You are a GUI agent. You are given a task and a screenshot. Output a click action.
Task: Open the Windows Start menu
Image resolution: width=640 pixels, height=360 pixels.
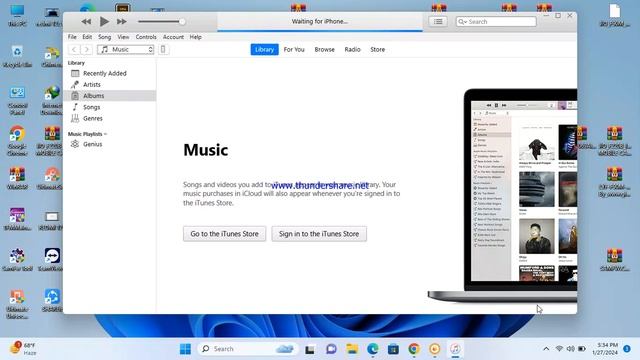(x=185, y=349)
